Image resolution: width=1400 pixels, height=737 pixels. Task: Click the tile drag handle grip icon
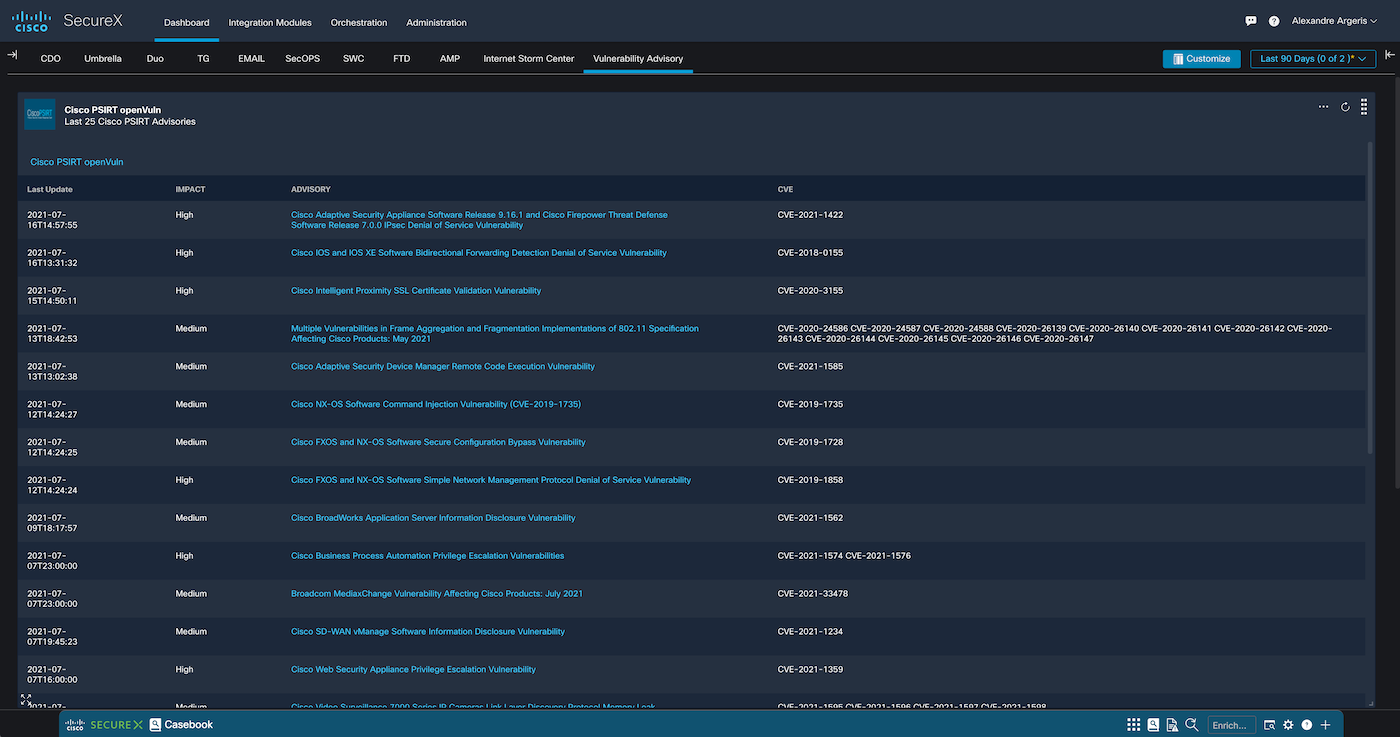pyautogui.click(x=1364, y=107)
